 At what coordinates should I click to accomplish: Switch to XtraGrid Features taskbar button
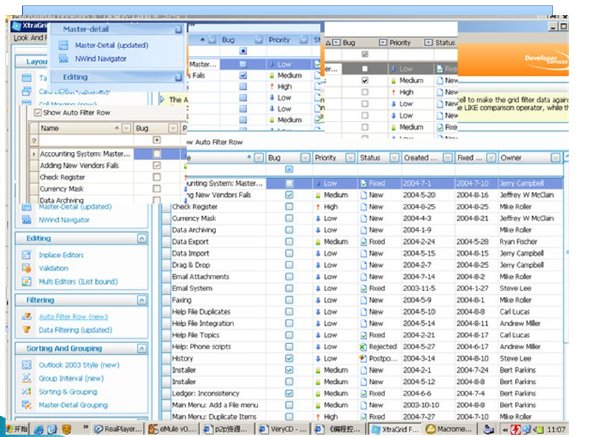point(395,429)
